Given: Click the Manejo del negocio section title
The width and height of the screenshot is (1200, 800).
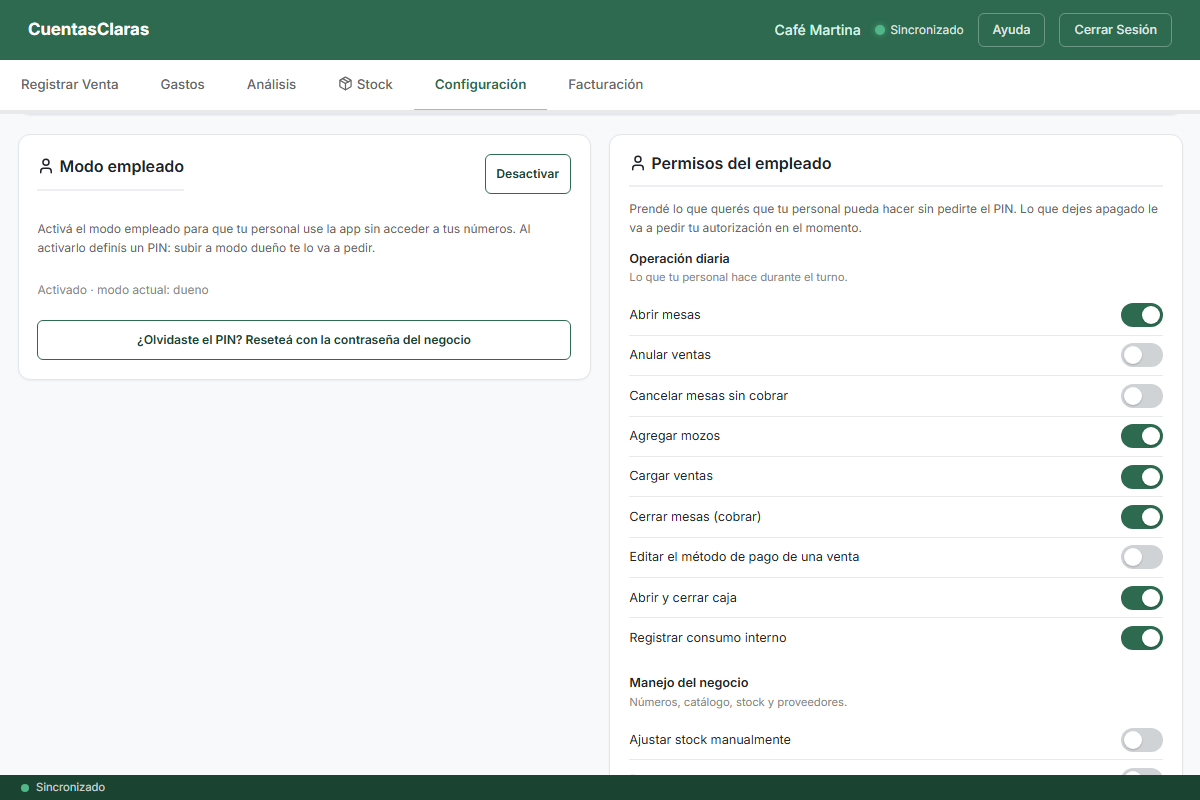Looking at the screenshot, I should pos(689,683).
